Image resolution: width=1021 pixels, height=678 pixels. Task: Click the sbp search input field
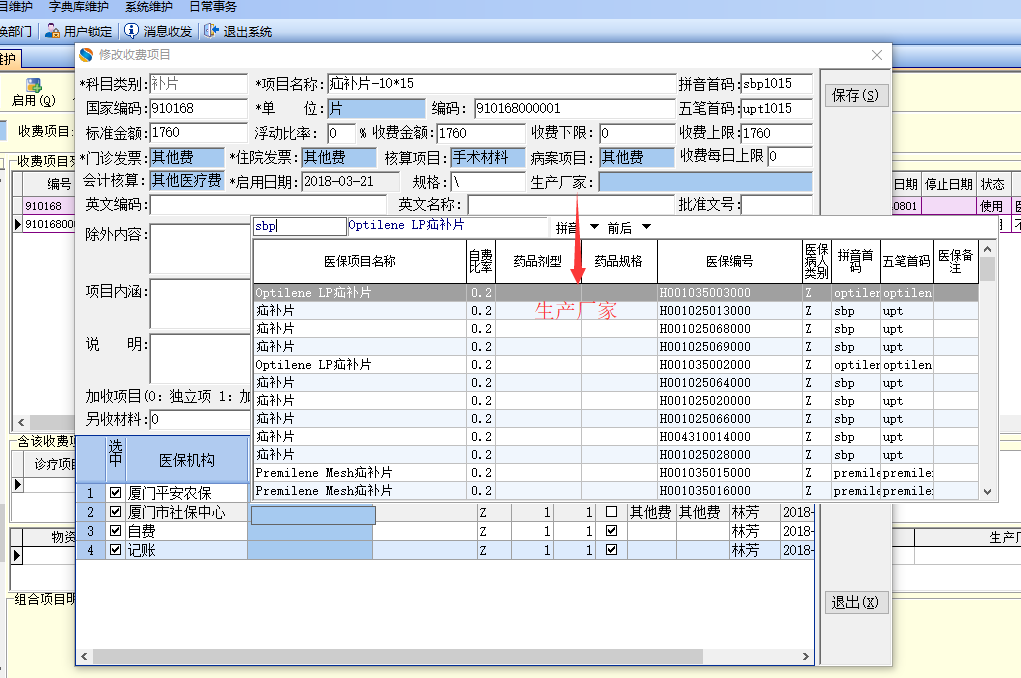(300, 226)
